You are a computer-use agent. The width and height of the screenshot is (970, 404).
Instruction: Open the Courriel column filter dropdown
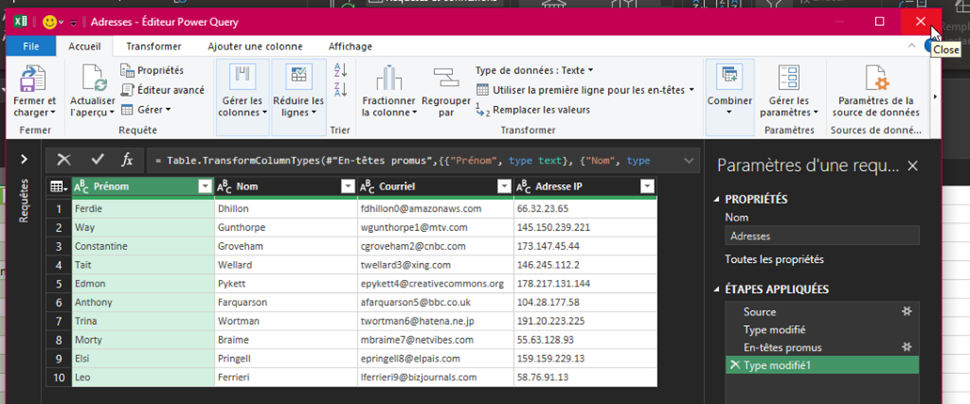pos(502,186)
